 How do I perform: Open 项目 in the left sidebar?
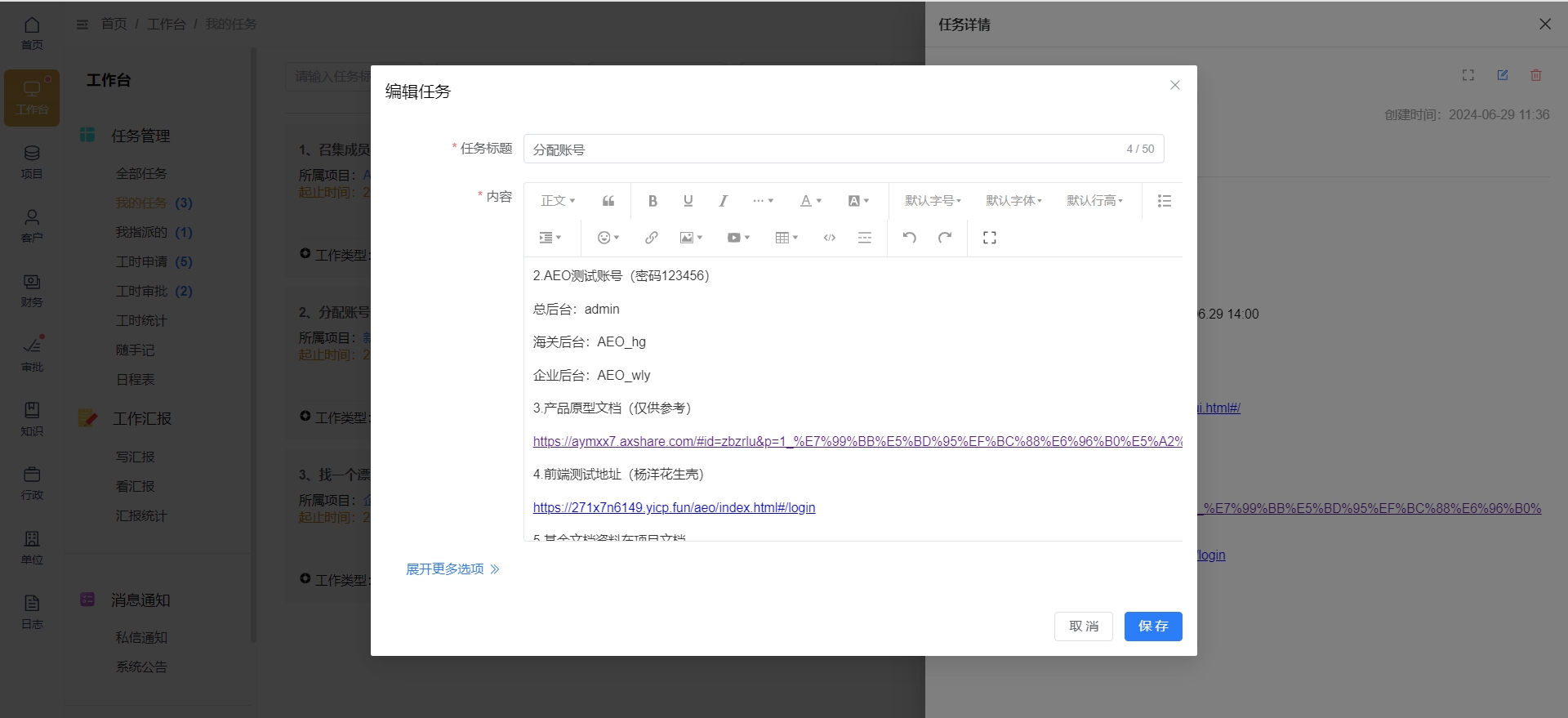tap(32, 162)
